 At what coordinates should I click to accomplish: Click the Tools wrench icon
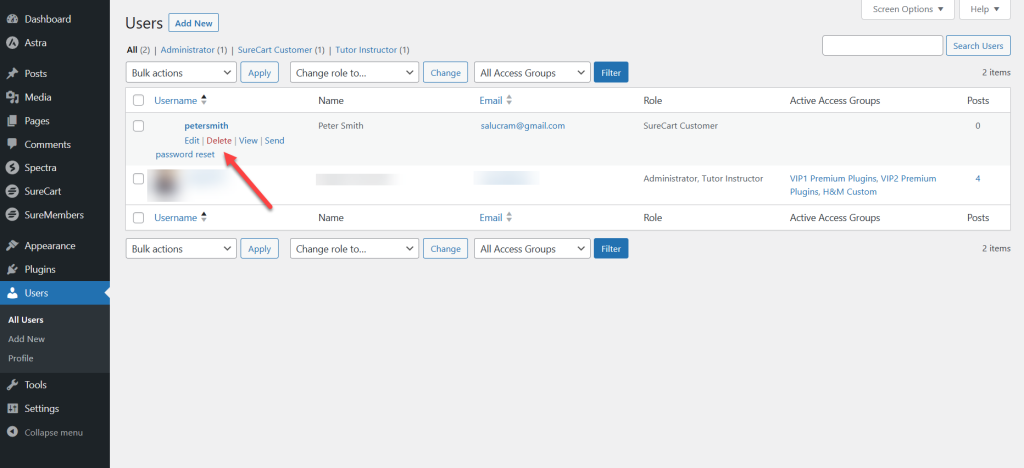coord(12,385)
